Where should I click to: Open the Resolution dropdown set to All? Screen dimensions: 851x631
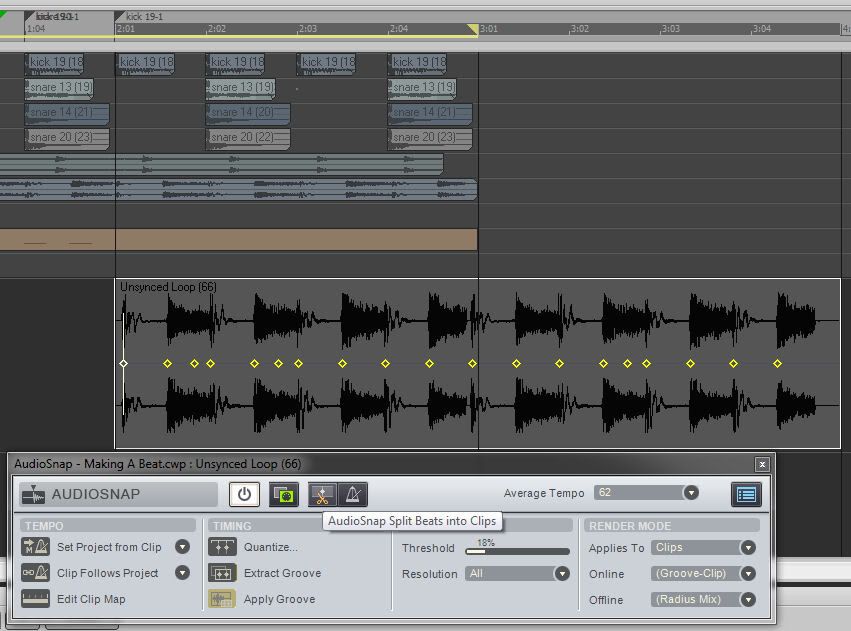(x=562, y=574)
